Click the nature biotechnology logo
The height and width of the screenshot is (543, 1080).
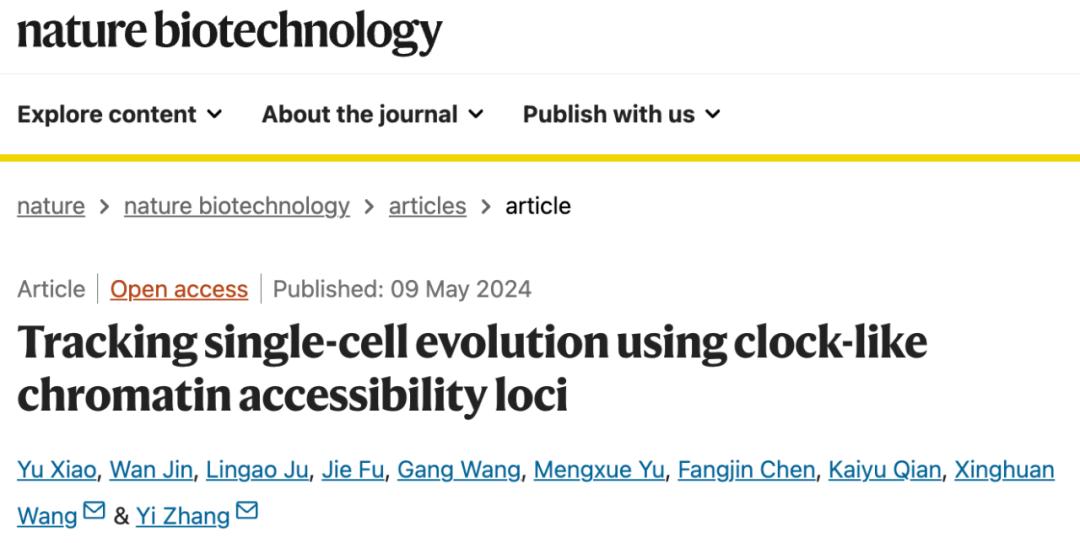(229, 33)
